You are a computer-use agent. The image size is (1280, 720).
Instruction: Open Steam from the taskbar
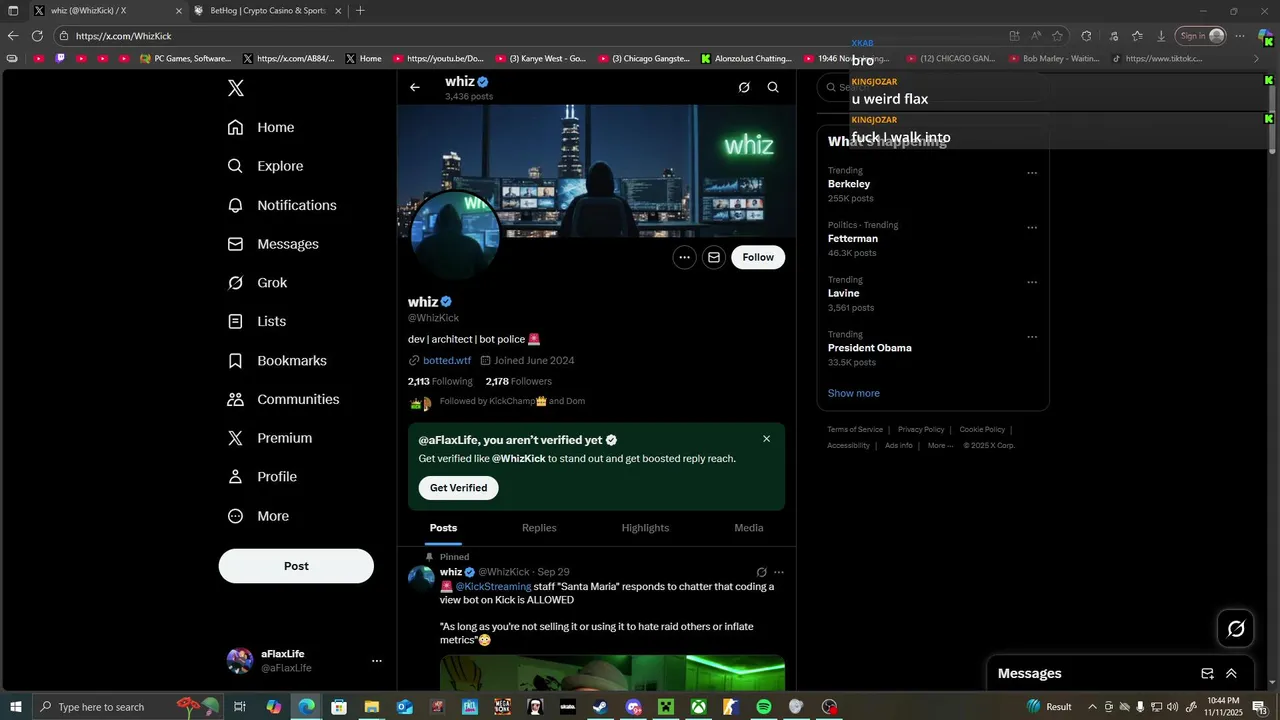pyautogui.click(x=600, y=707)
